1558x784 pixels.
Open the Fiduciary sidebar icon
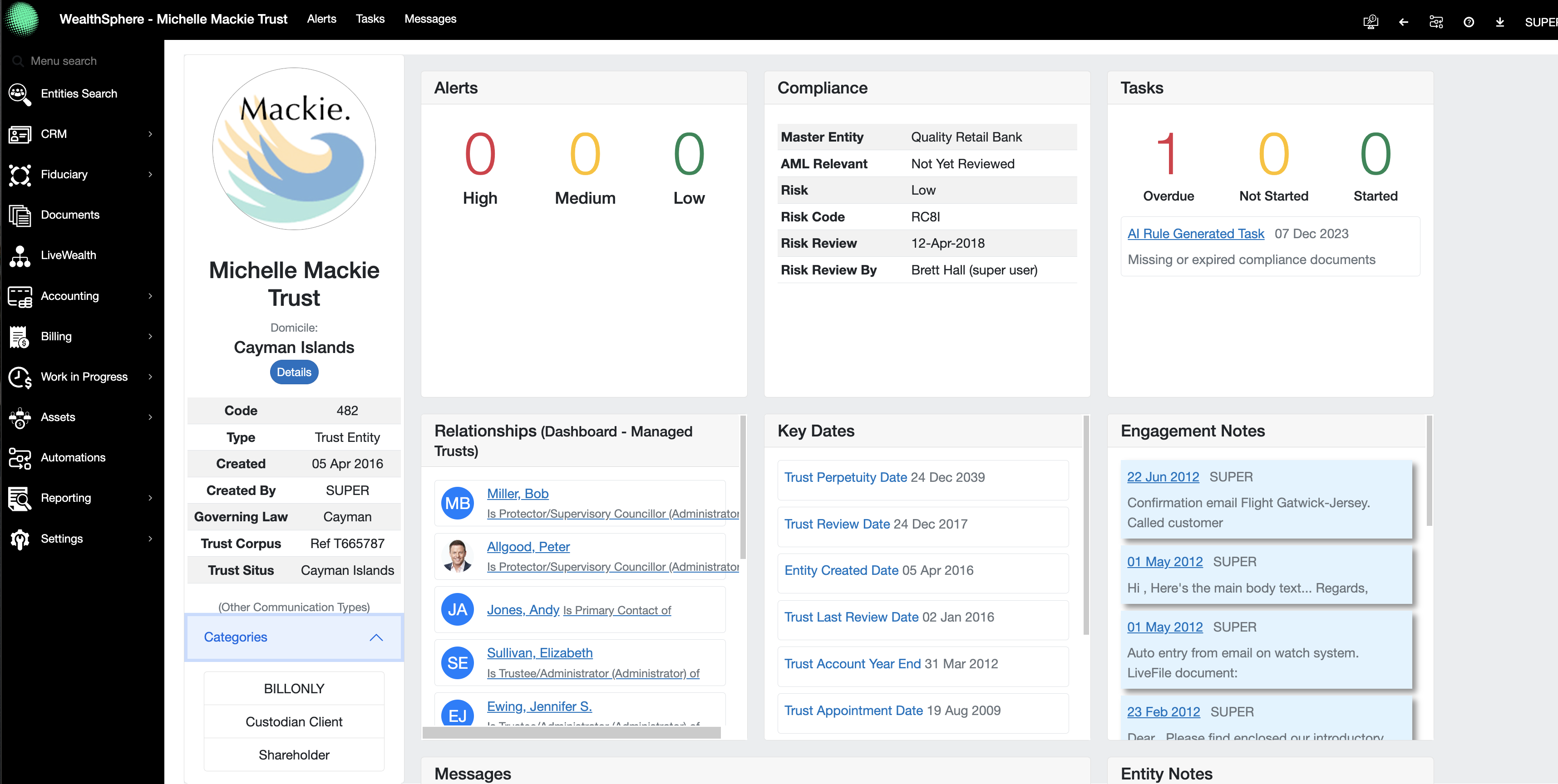click(x=20, y=175)
